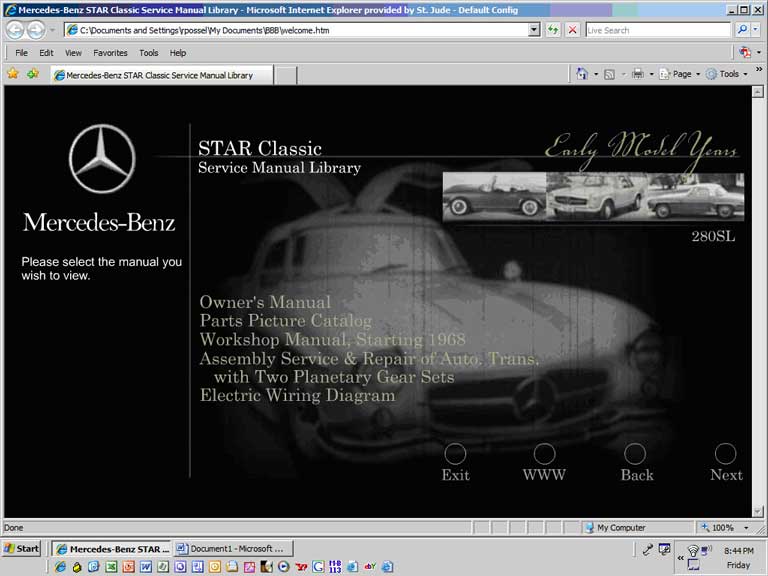Click the vertical scrollbar up arrow

(x=758, y=91)
